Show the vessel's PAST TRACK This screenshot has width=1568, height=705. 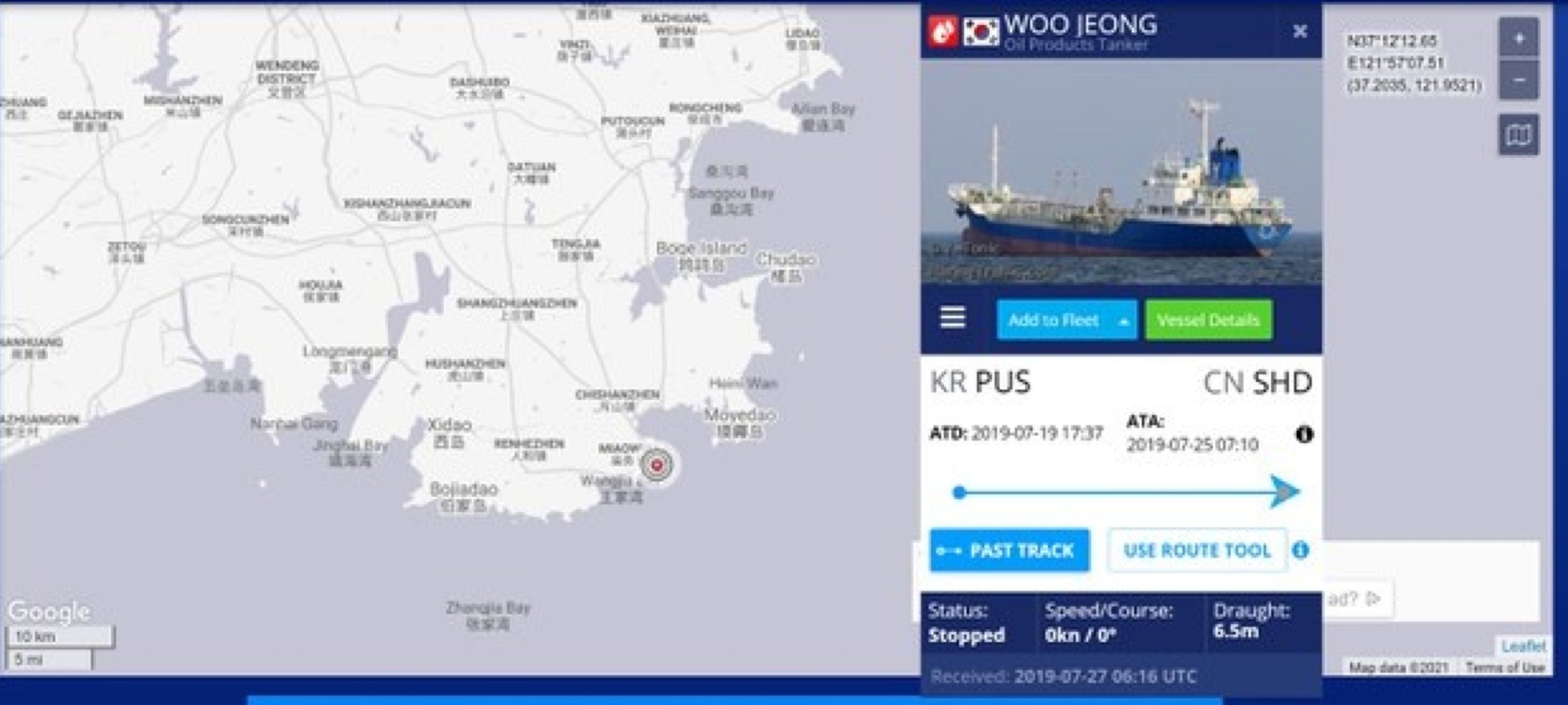point(1009,550)
